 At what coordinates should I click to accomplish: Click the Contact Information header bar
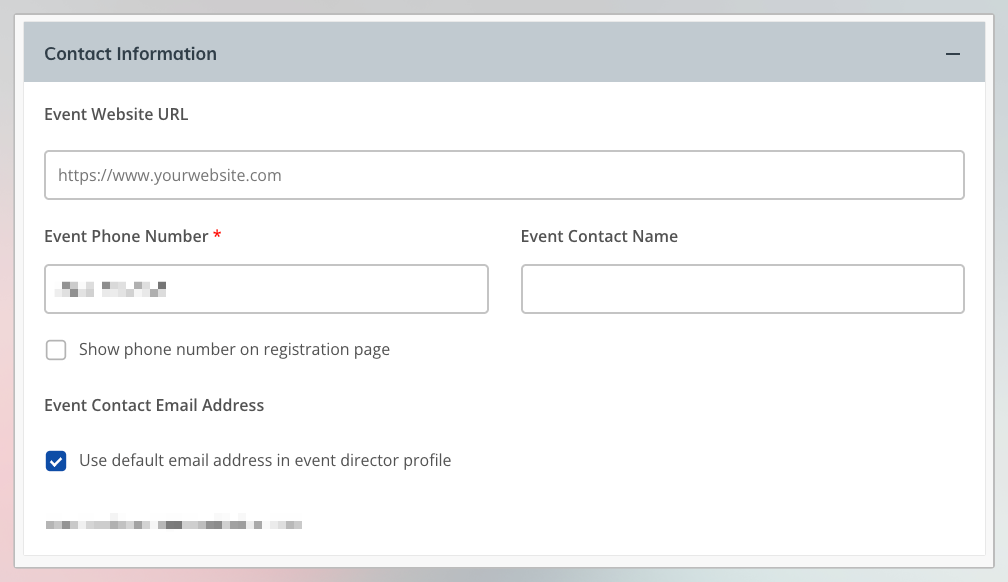tap(504, 52)
